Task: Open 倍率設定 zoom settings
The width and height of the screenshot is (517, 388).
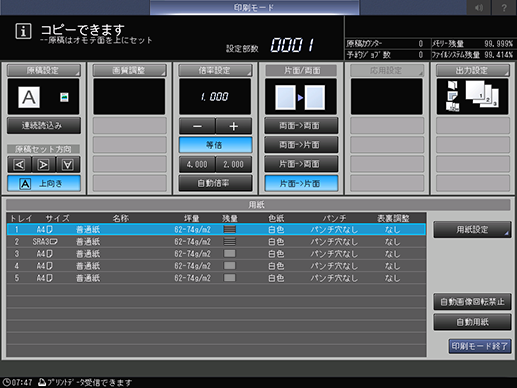Action: click(x=215, y=70)
